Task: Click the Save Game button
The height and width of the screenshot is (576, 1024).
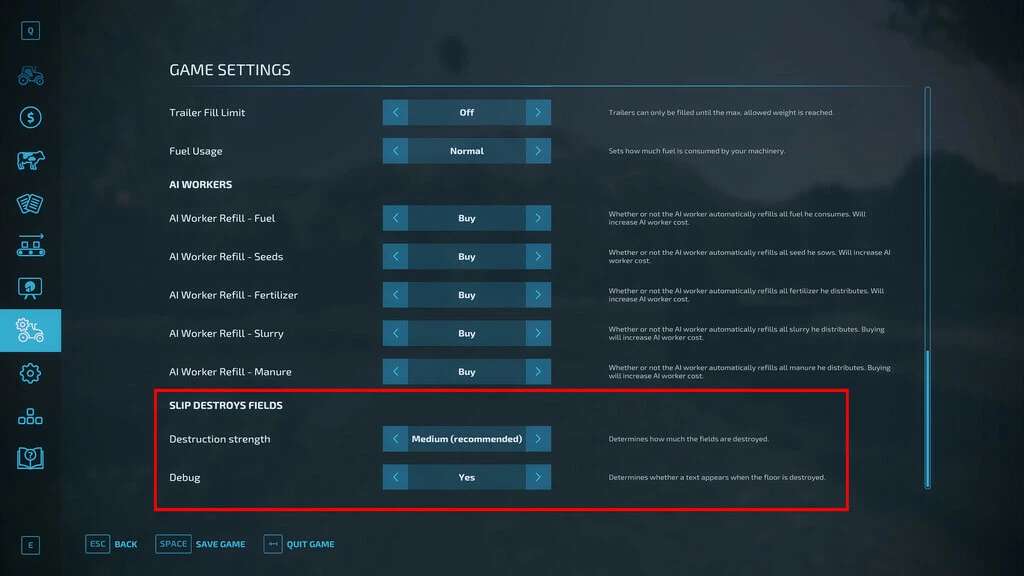Action: [201, 544]
